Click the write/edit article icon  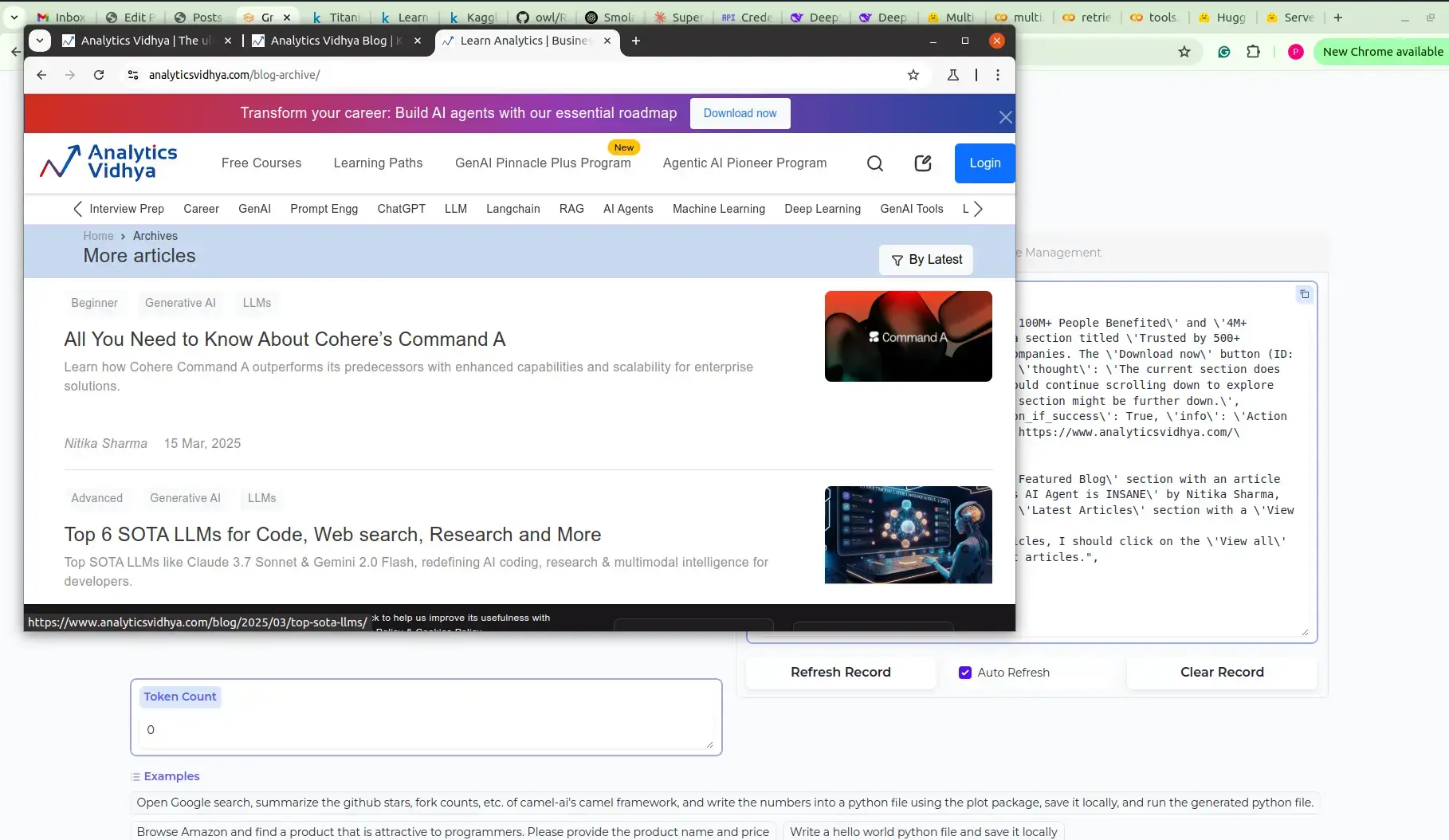coord(922,163)
